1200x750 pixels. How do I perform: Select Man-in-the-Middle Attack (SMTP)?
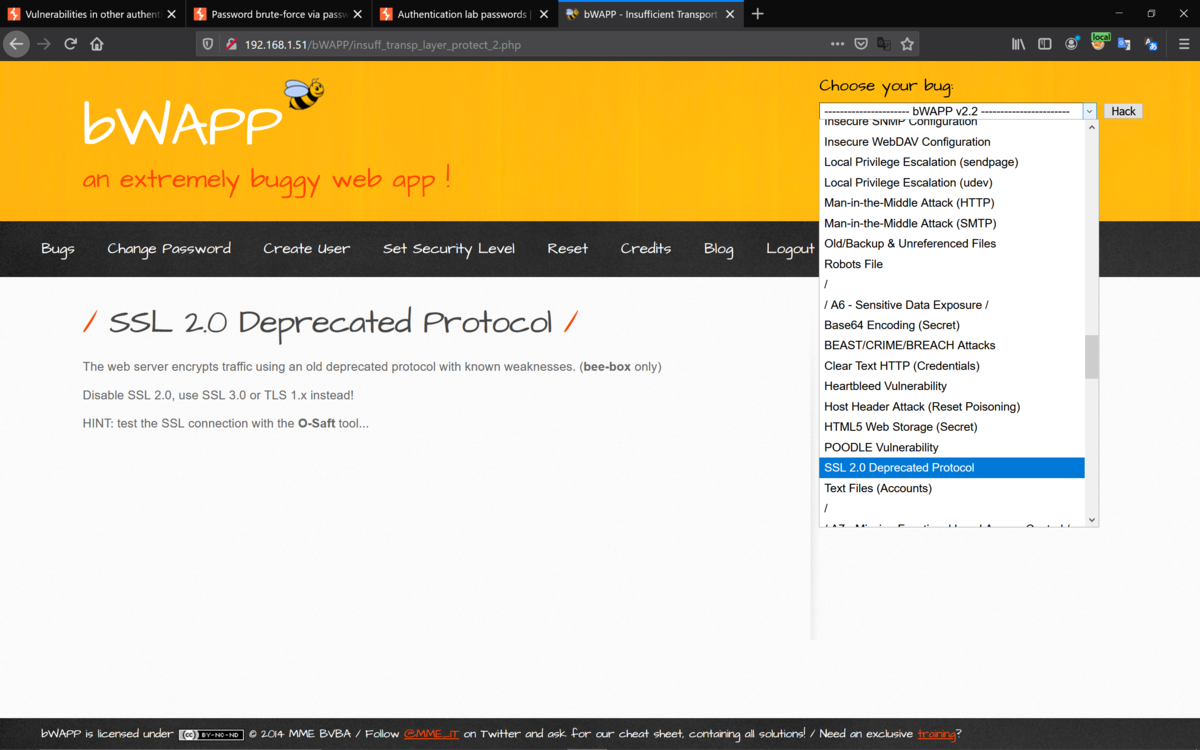coord(951,223)
